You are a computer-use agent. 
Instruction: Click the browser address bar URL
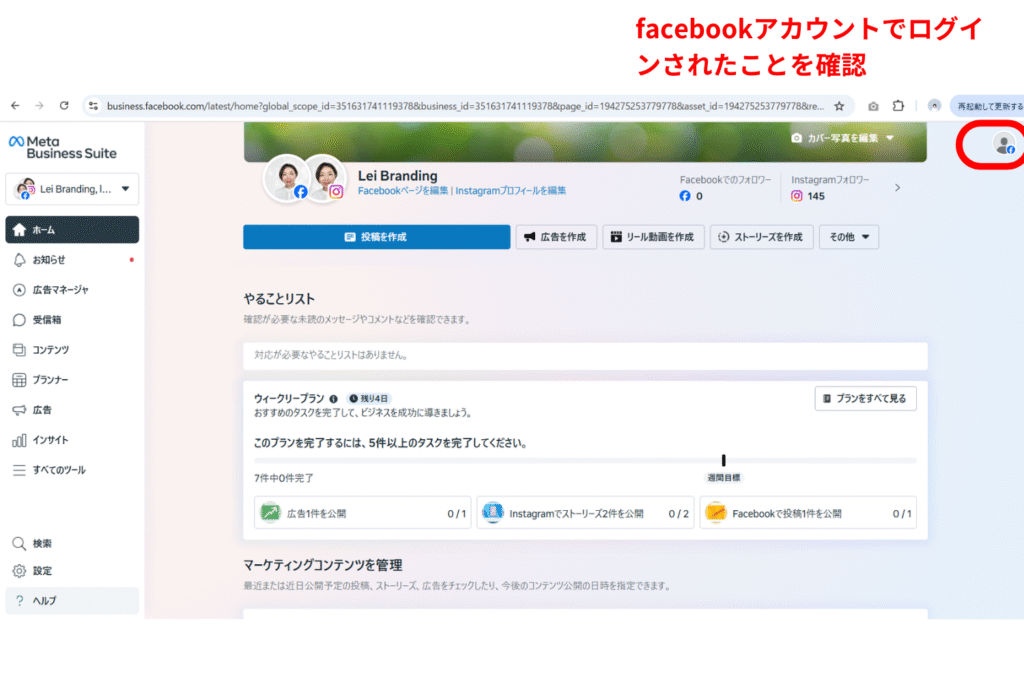[460, 105]
